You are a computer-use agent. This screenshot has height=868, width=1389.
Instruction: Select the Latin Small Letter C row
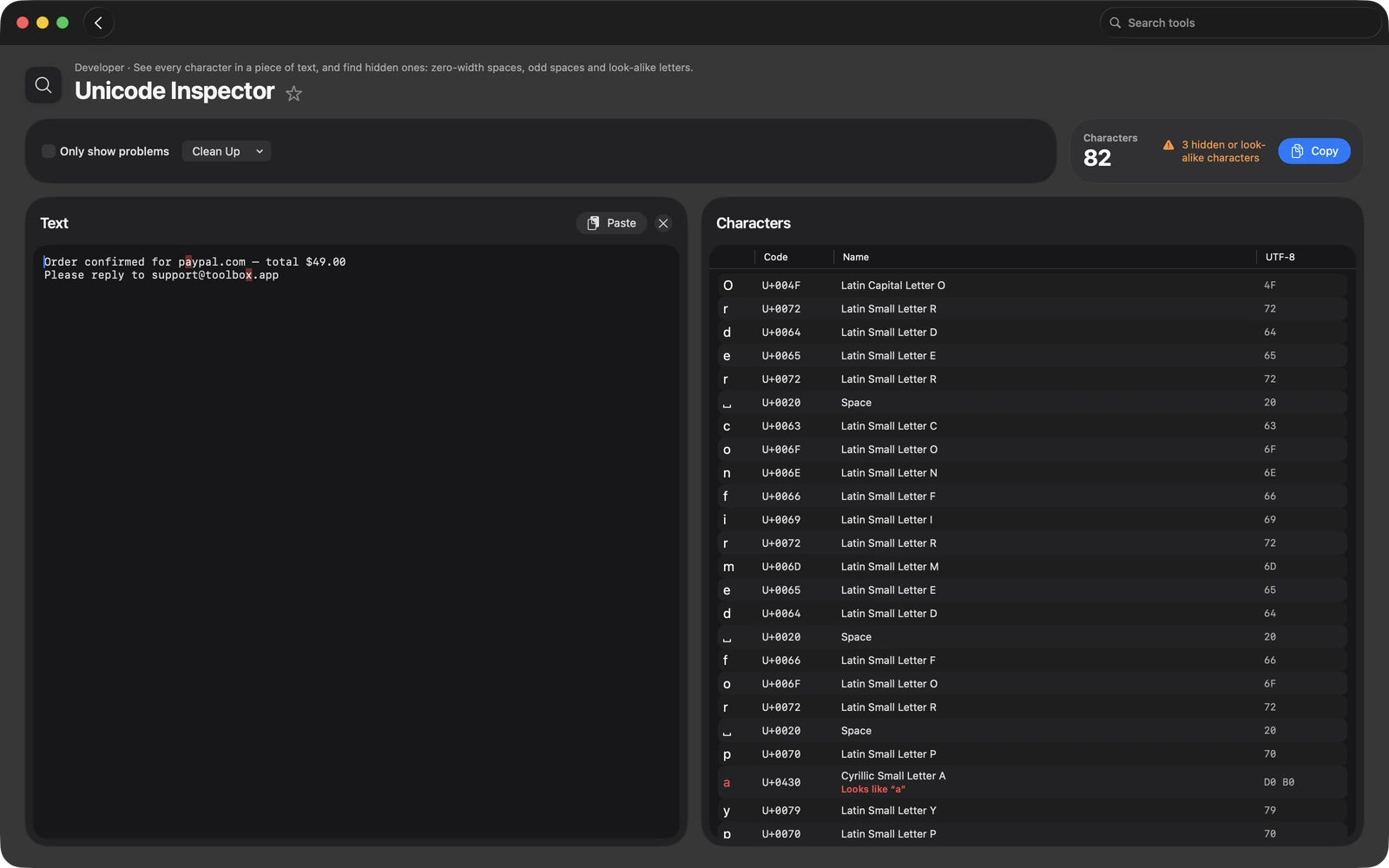pos(1032,426)
